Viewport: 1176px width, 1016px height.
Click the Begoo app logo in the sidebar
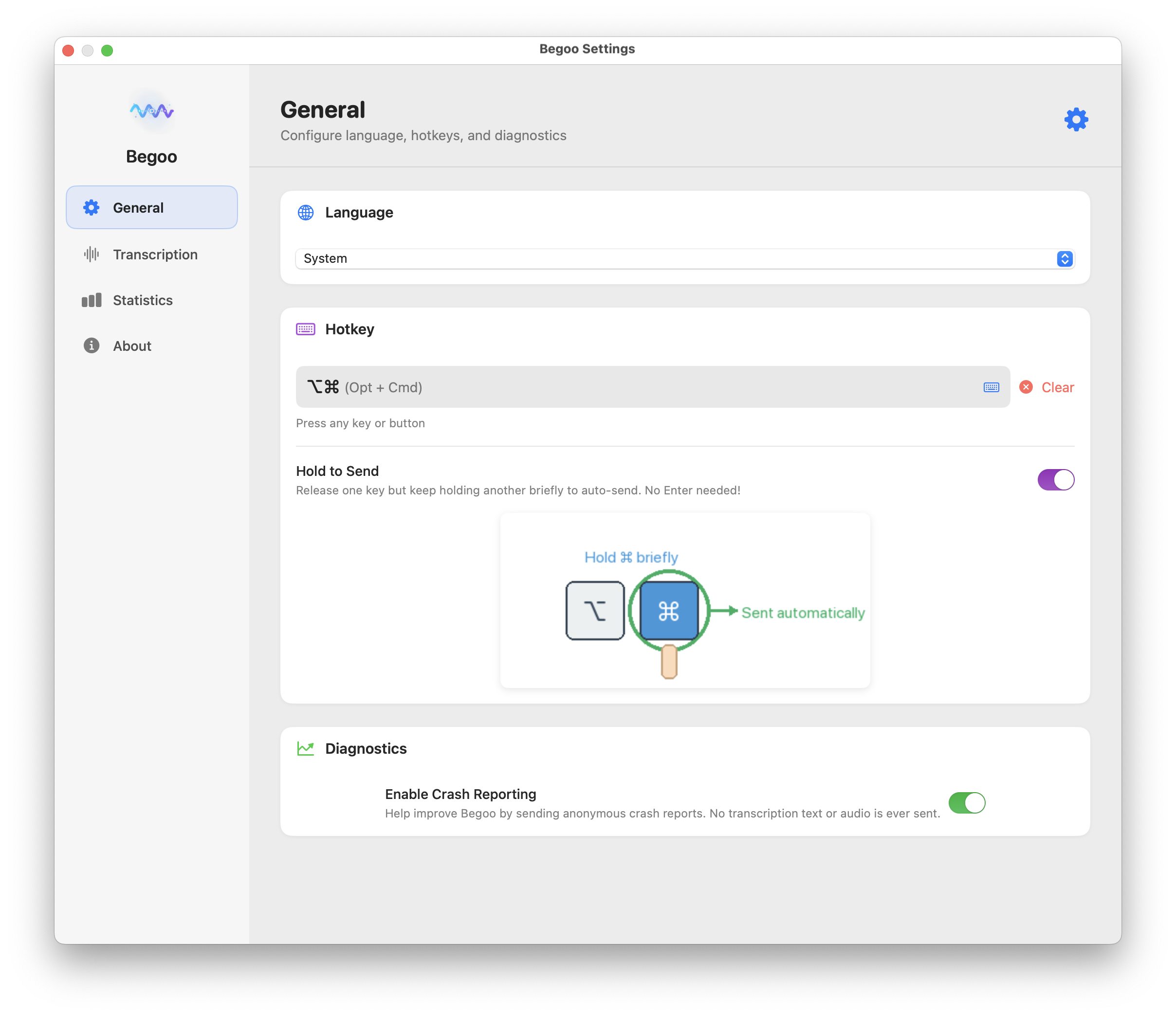tap(151, 111)
